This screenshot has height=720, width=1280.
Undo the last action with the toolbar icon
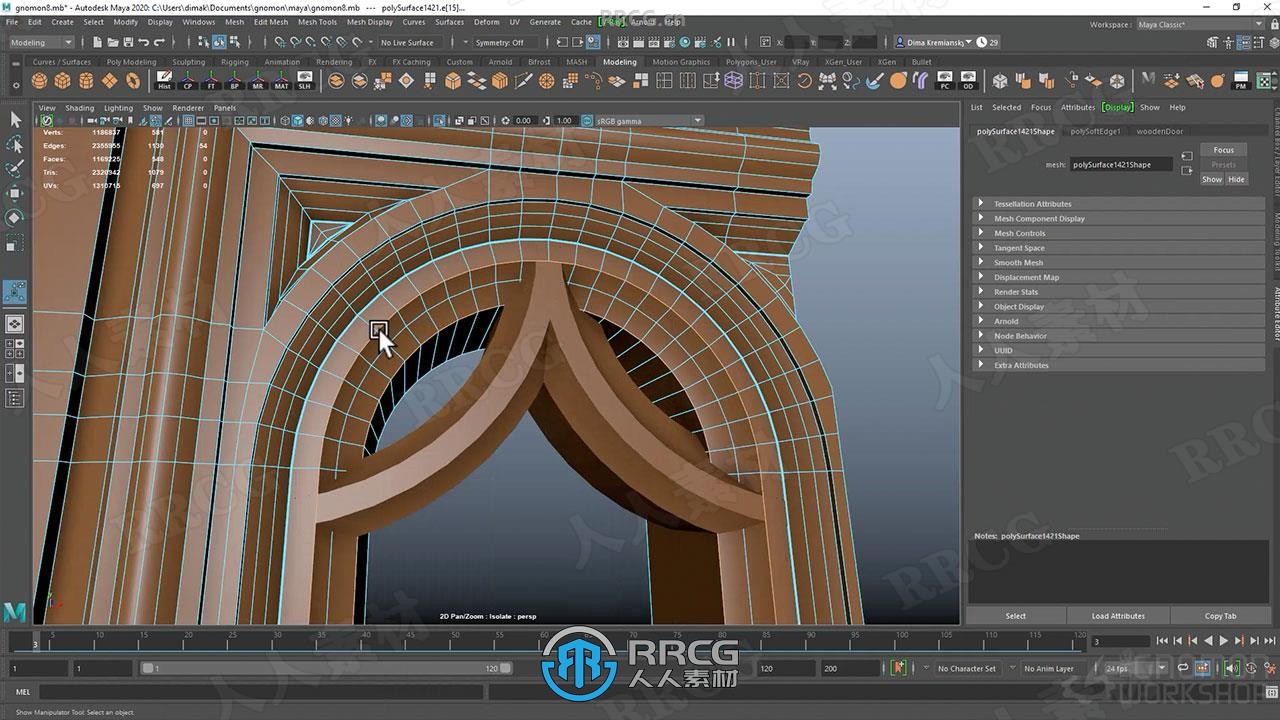coord(144,42)
